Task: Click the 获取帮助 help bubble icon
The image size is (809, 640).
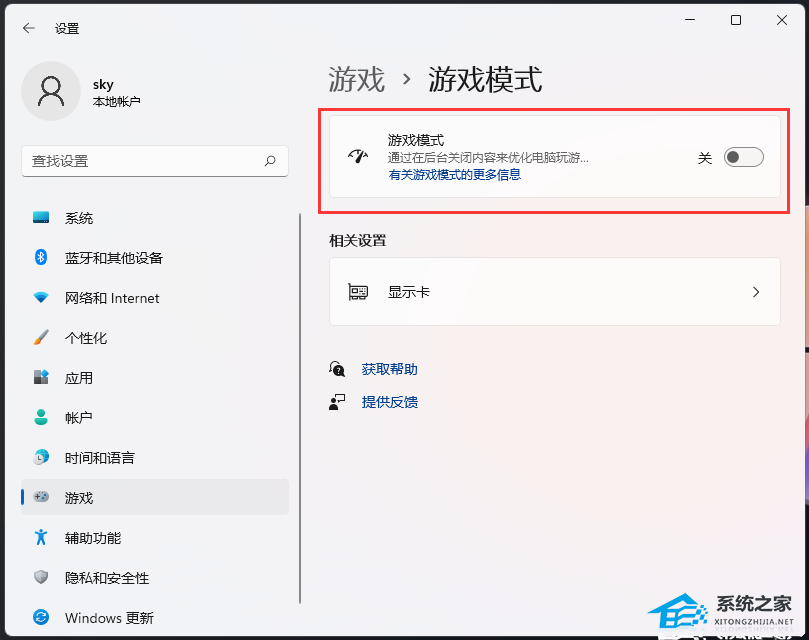Action: point(337,369)
